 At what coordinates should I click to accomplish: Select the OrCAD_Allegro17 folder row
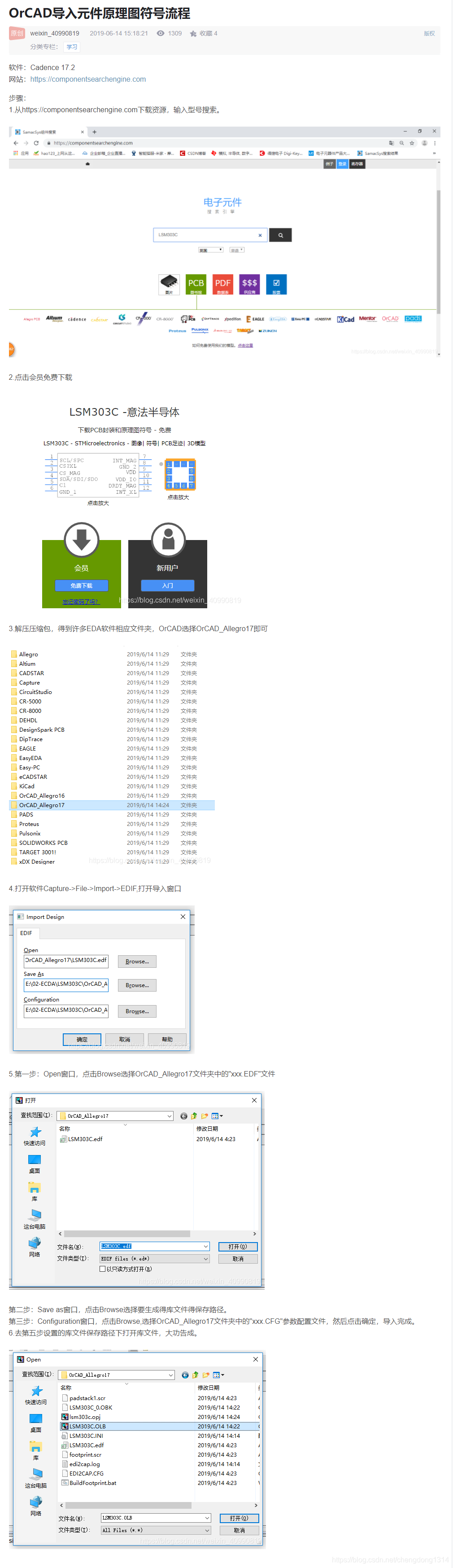coord(112,805)
